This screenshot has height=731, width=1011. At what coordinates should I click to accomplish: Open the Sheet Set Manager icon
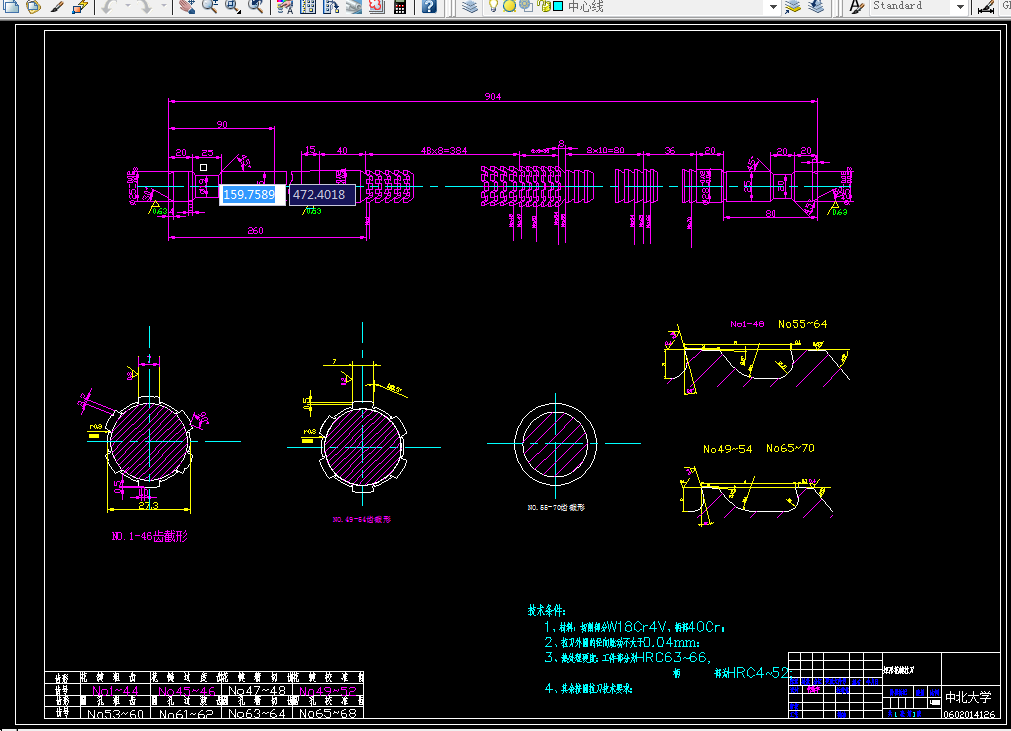click(x=354, y=6)
